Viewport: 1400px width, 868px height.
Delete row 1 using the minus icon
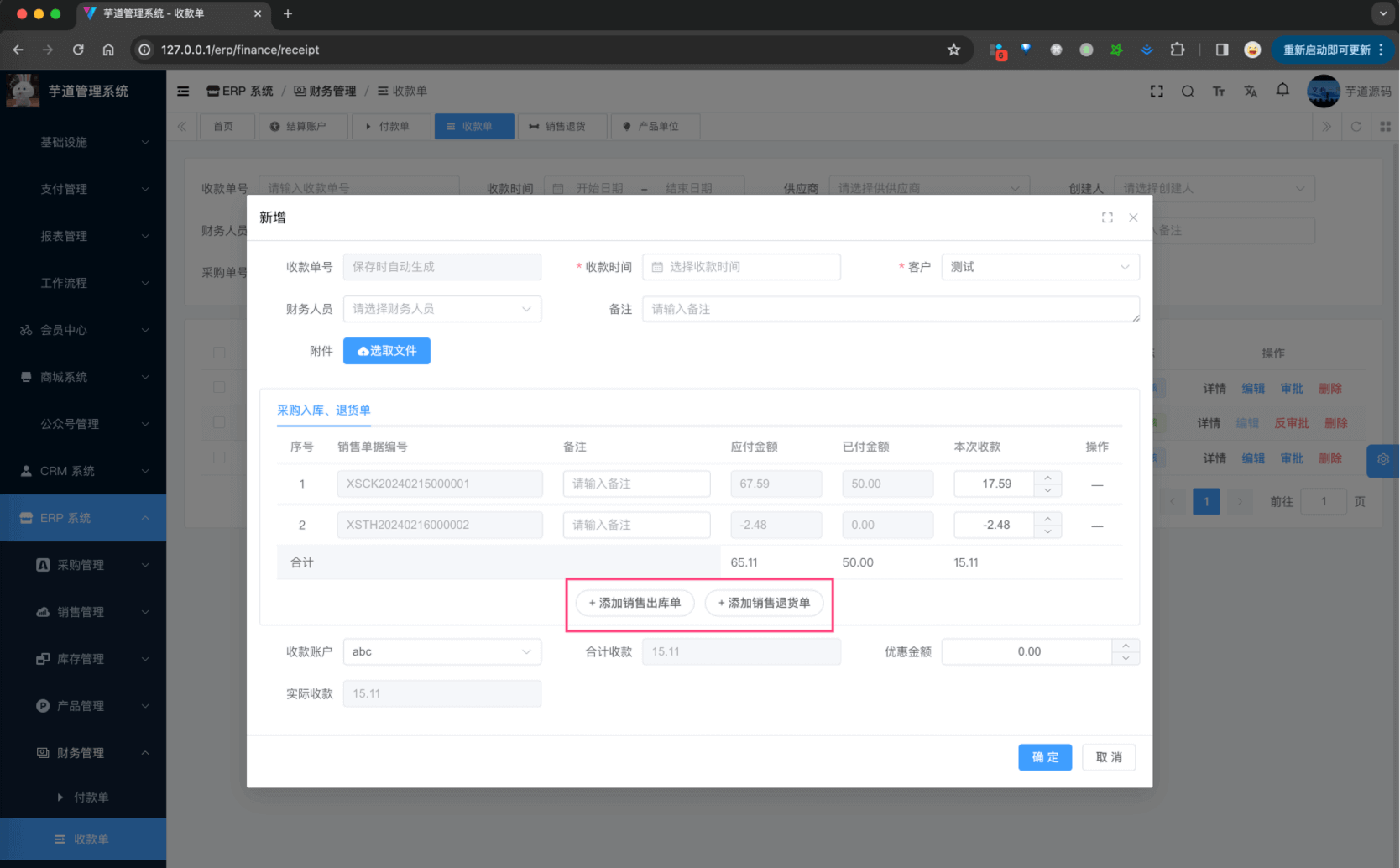click(1096, 484)
